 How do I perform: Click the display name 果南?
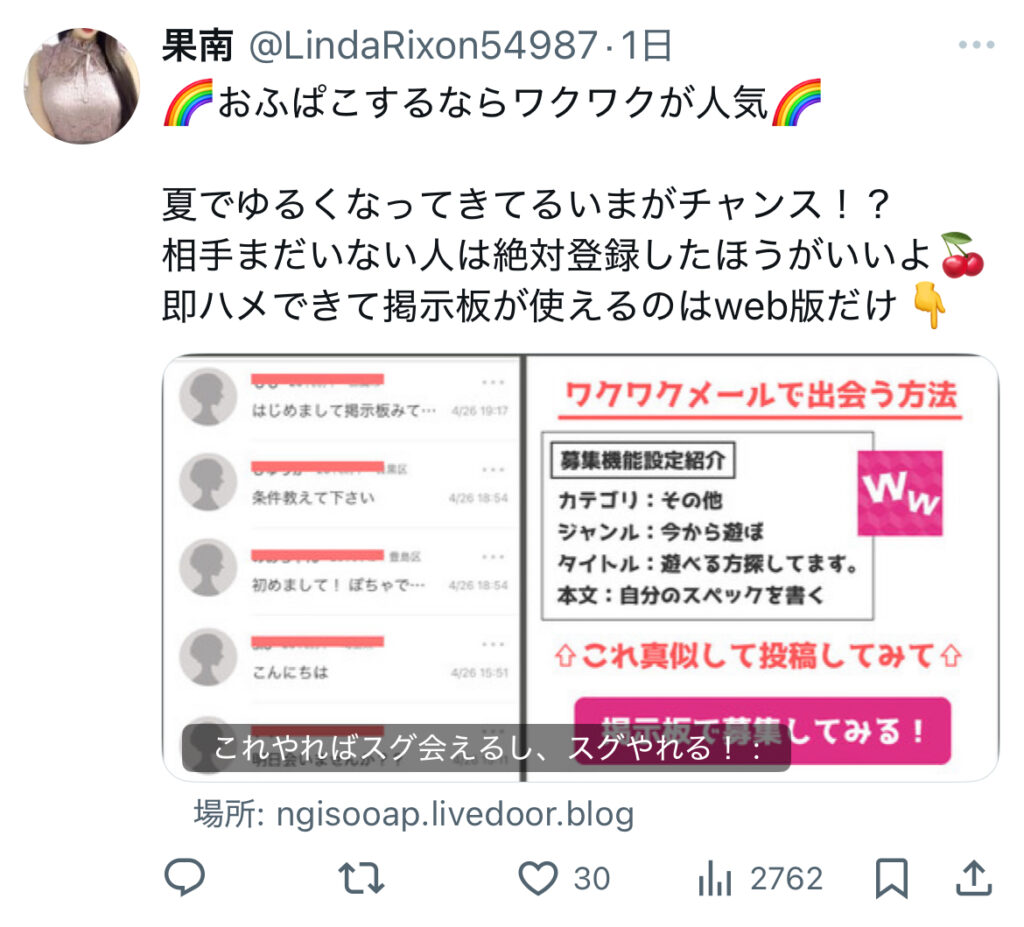coord(197,45)
